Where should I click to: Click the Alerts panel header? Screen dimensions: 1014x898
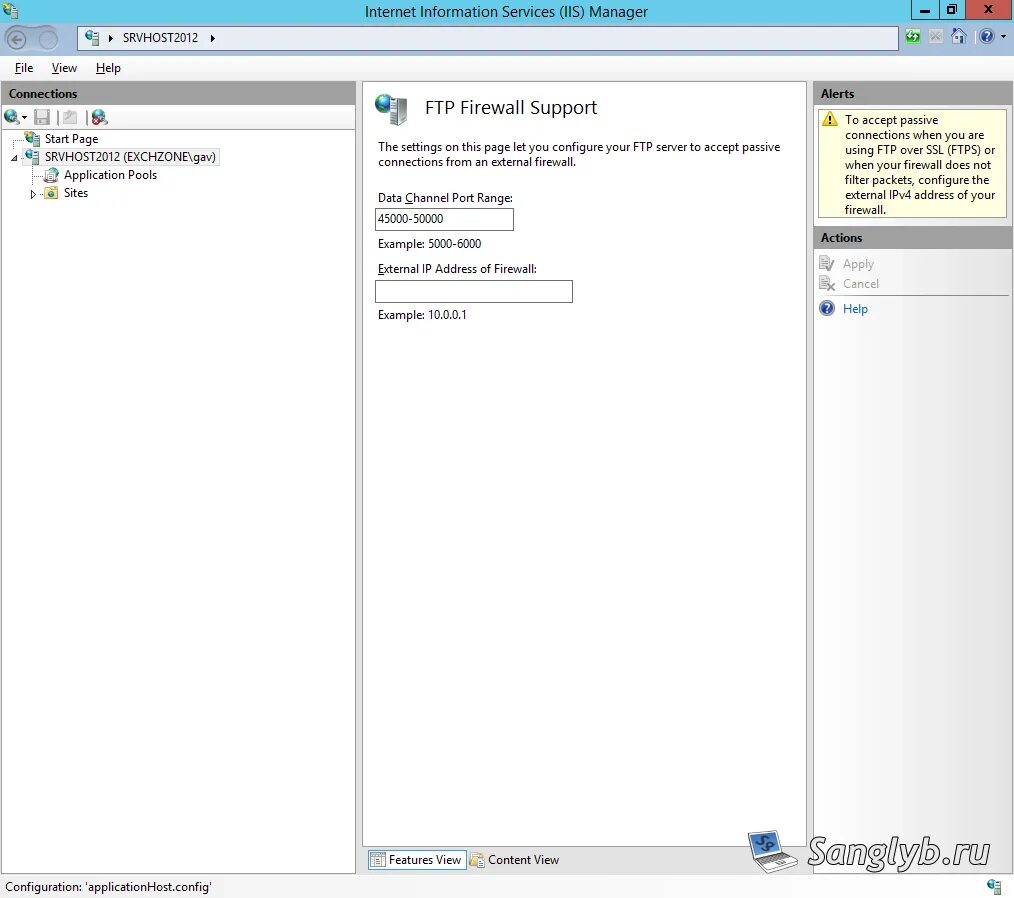[x=912, y=94]
